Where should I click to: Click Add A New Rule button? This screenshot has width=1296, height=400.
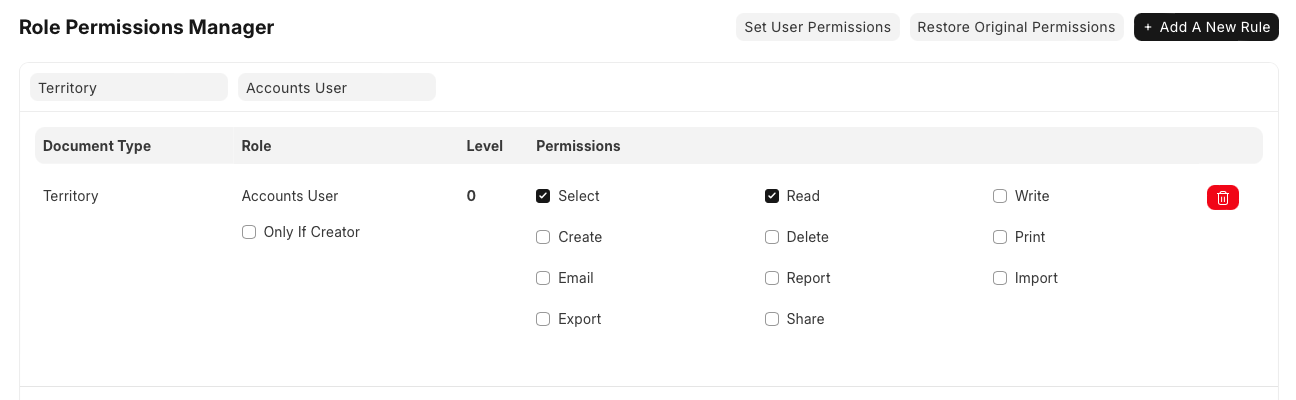coord(1206,27)
